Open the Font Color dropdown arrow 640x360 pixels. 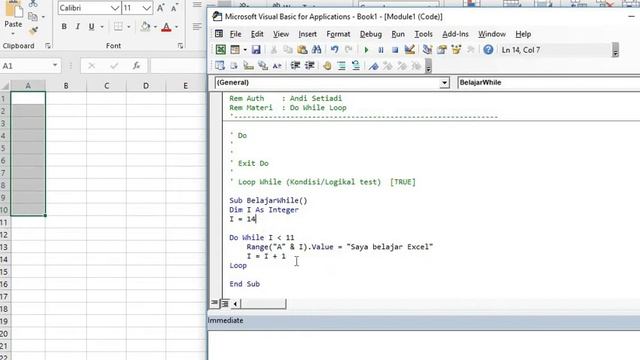point(176,27)
